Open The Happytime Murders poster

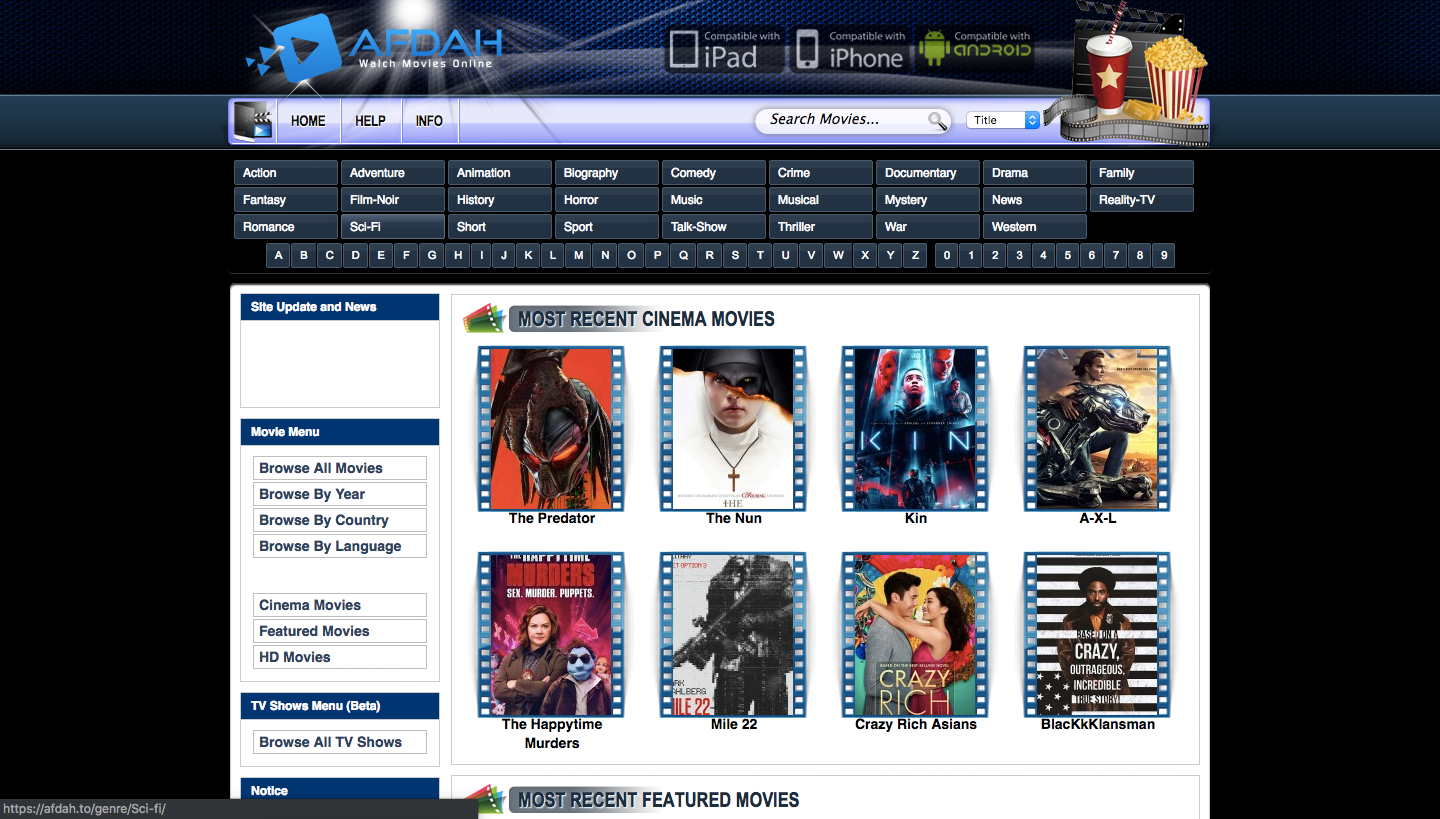pyautogui.click(x=551, y=635)
